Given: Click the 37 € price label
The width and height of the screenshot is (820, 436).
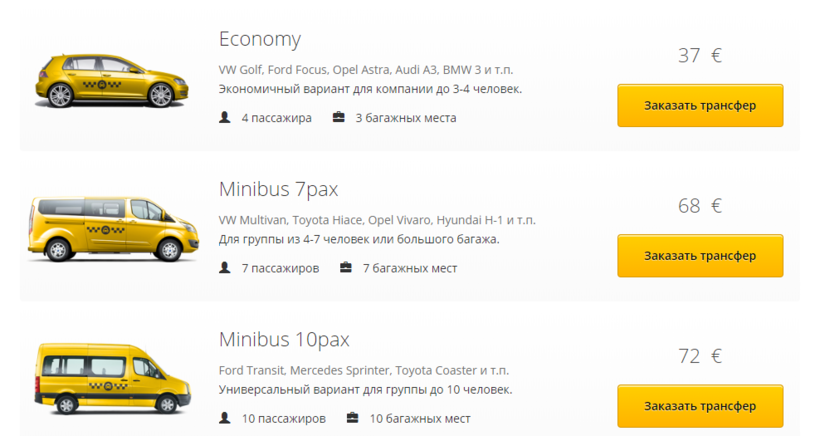Looking at the screenshot, I should click(699, 56).
